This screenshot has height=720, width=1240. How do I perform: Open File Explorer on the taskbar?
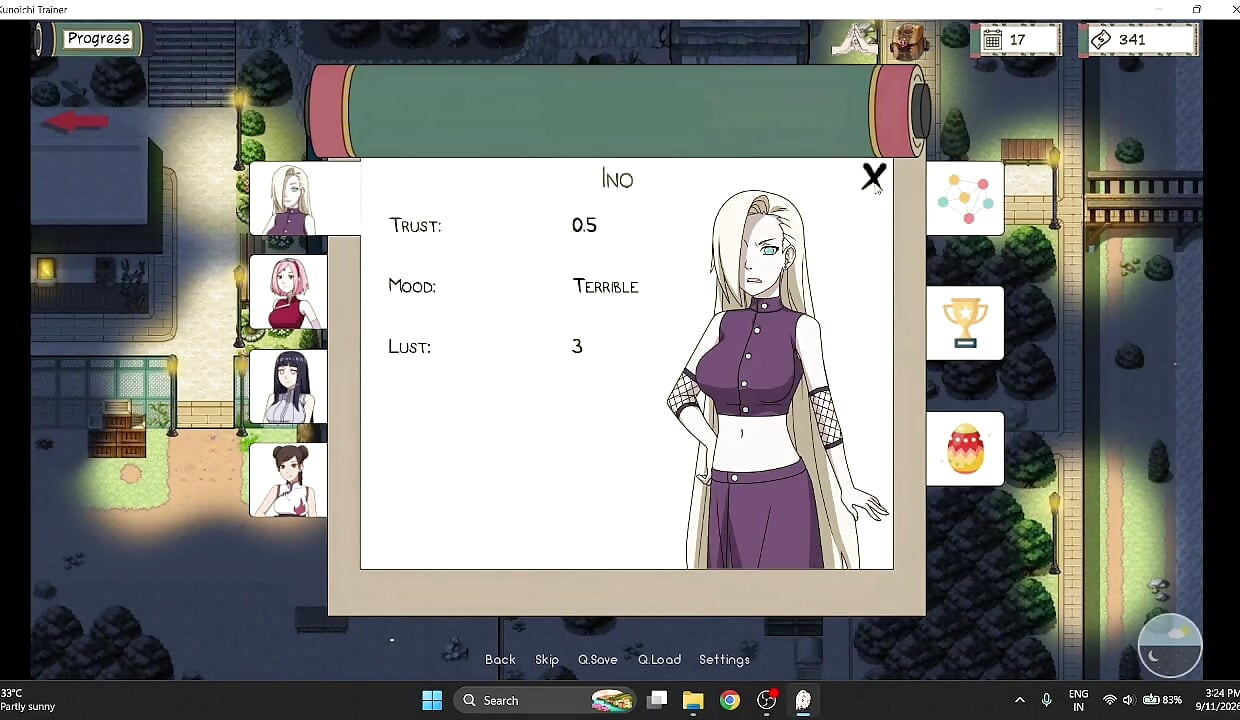click(693, 700)
